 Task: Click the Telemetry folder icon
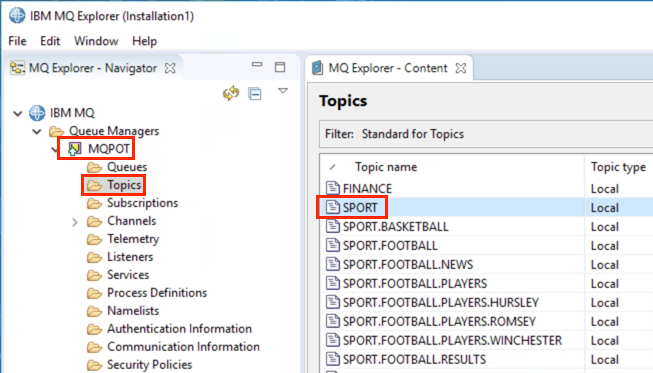pos(95,239)
